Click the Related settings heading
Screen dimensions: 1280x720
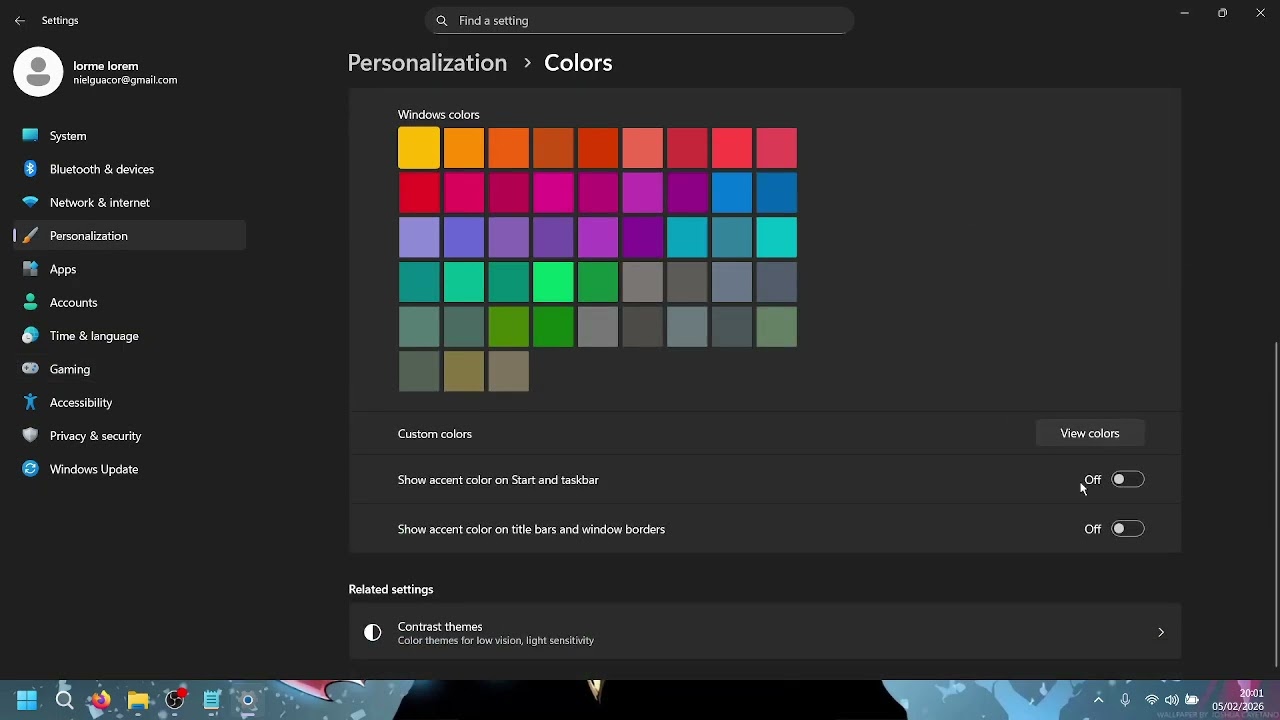[x=391, y=590]
